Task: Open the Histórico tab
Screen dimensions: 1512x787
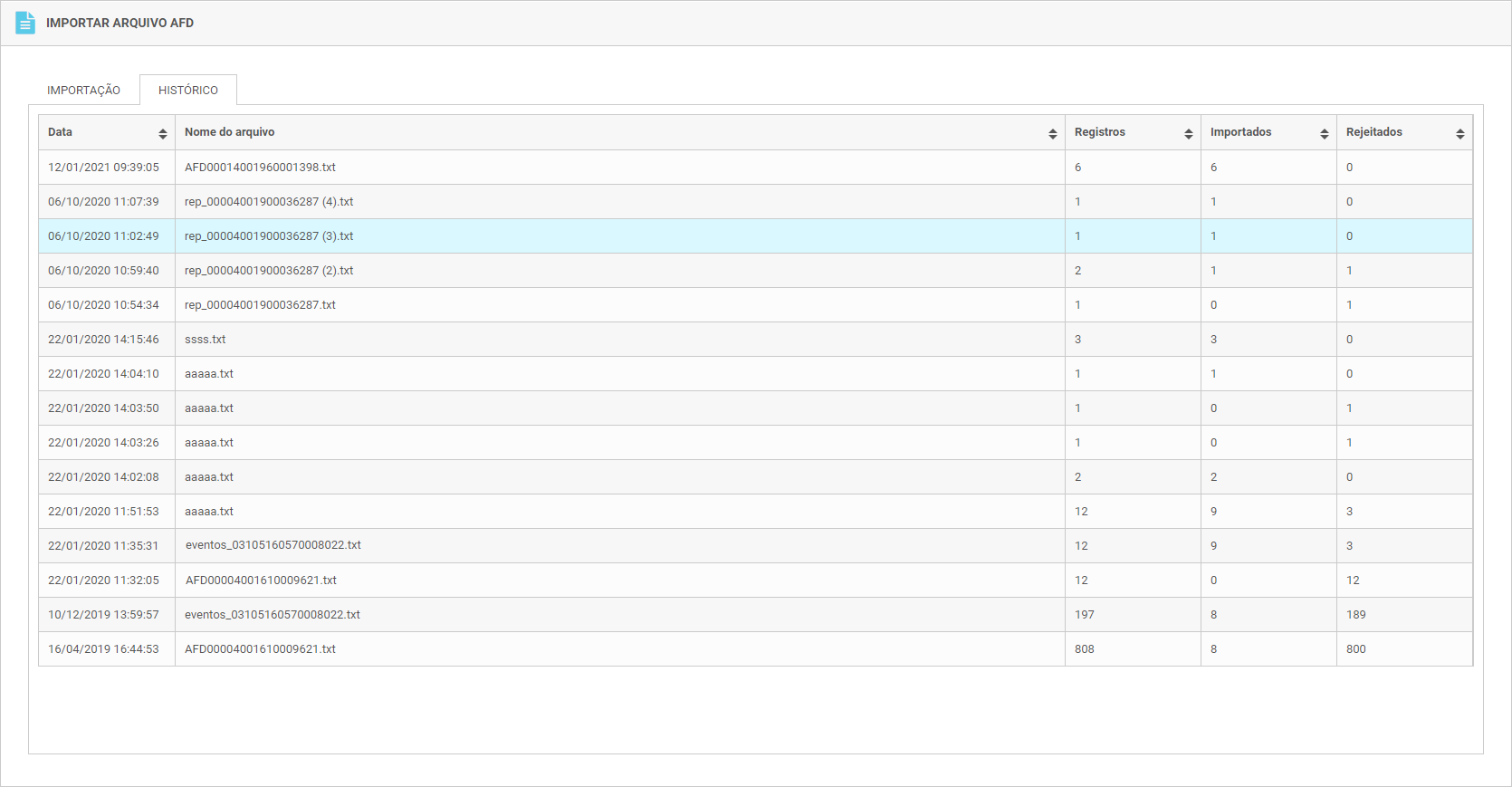Action: click(188, 91)
